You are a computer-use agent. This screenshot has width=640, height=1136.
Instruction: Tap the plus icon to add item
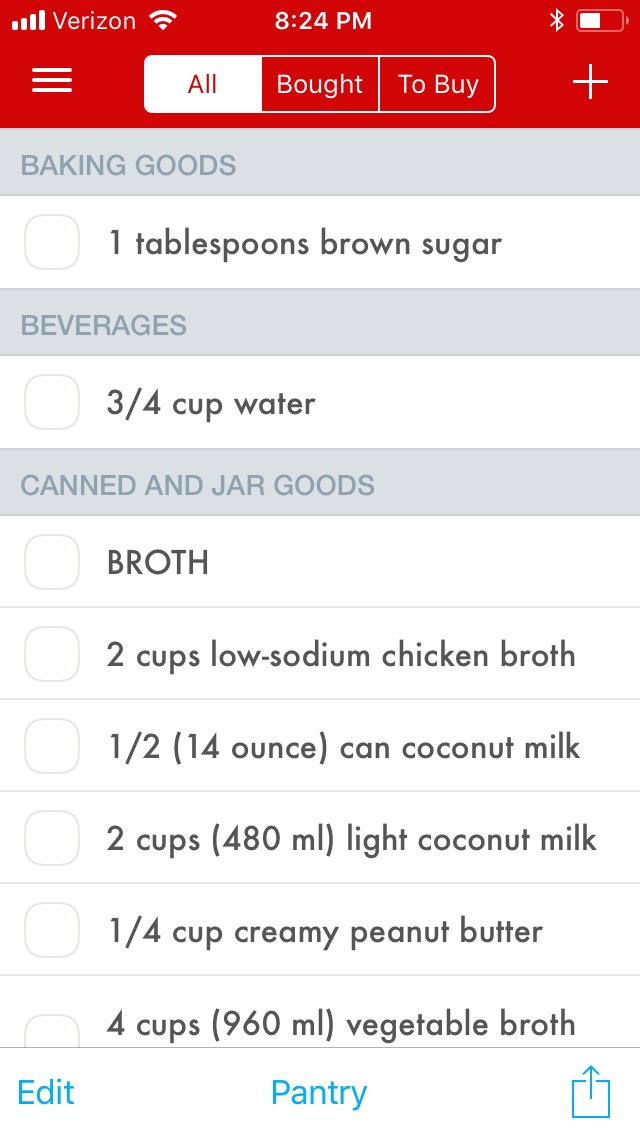(590, 83)
